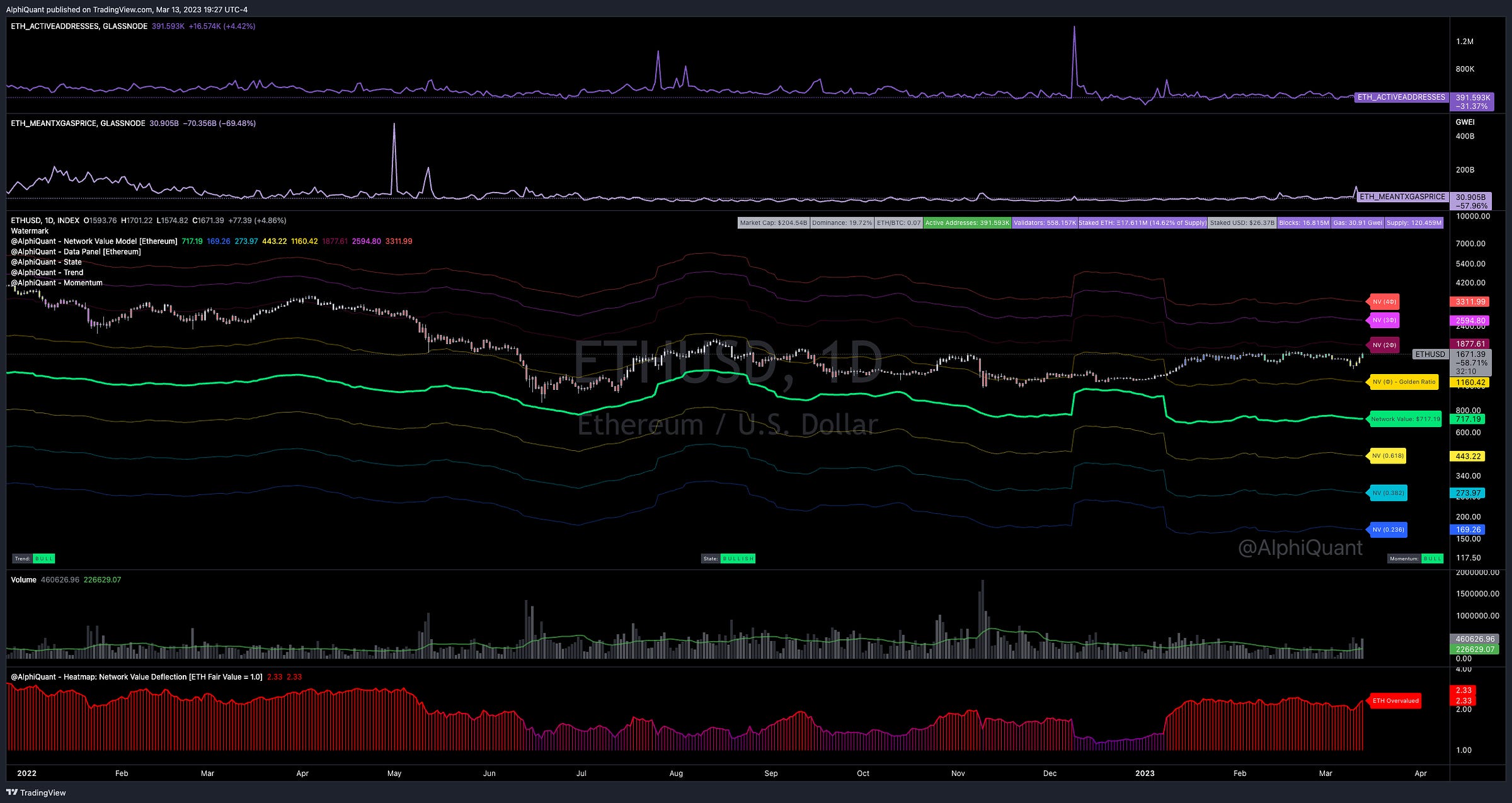Click the Market Cap: $204.54B data cell
This screenshot has width=1512, height=803.
(774, 223)
